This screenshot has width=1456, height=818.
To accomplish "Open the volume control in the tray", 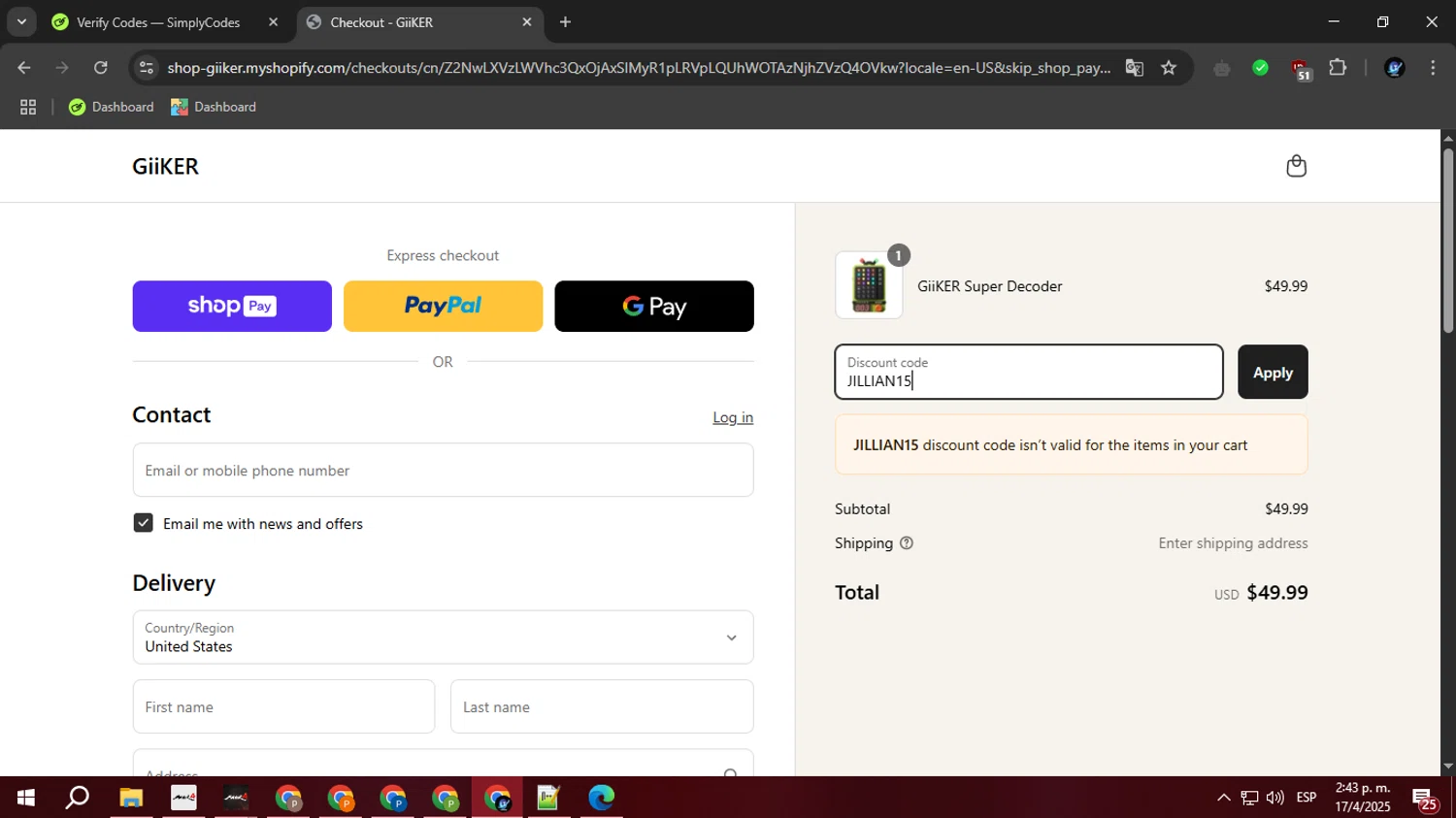I will tap(1275, 798).
